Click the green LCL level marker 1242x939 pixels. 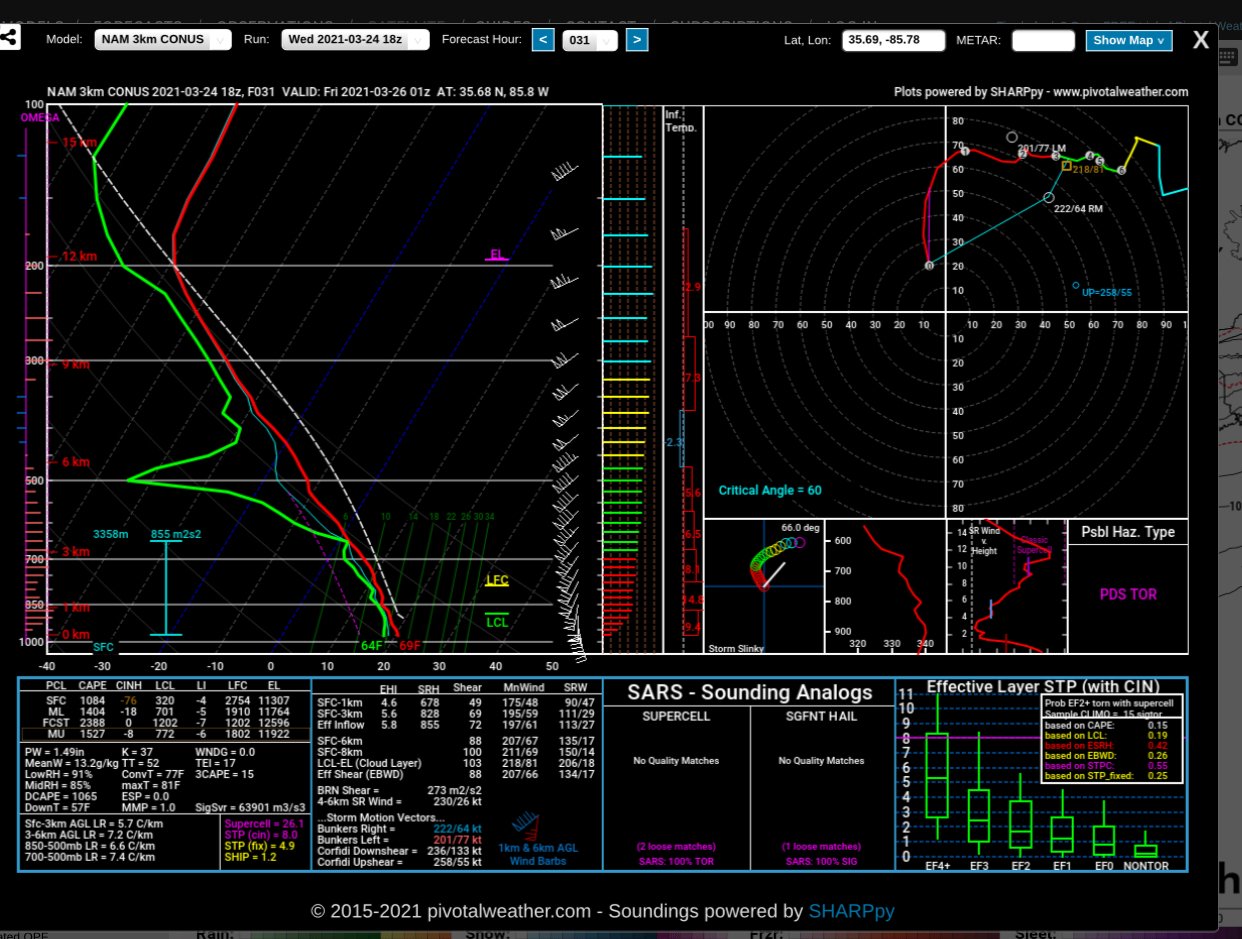pyautogui.click(x=497, y=621)
